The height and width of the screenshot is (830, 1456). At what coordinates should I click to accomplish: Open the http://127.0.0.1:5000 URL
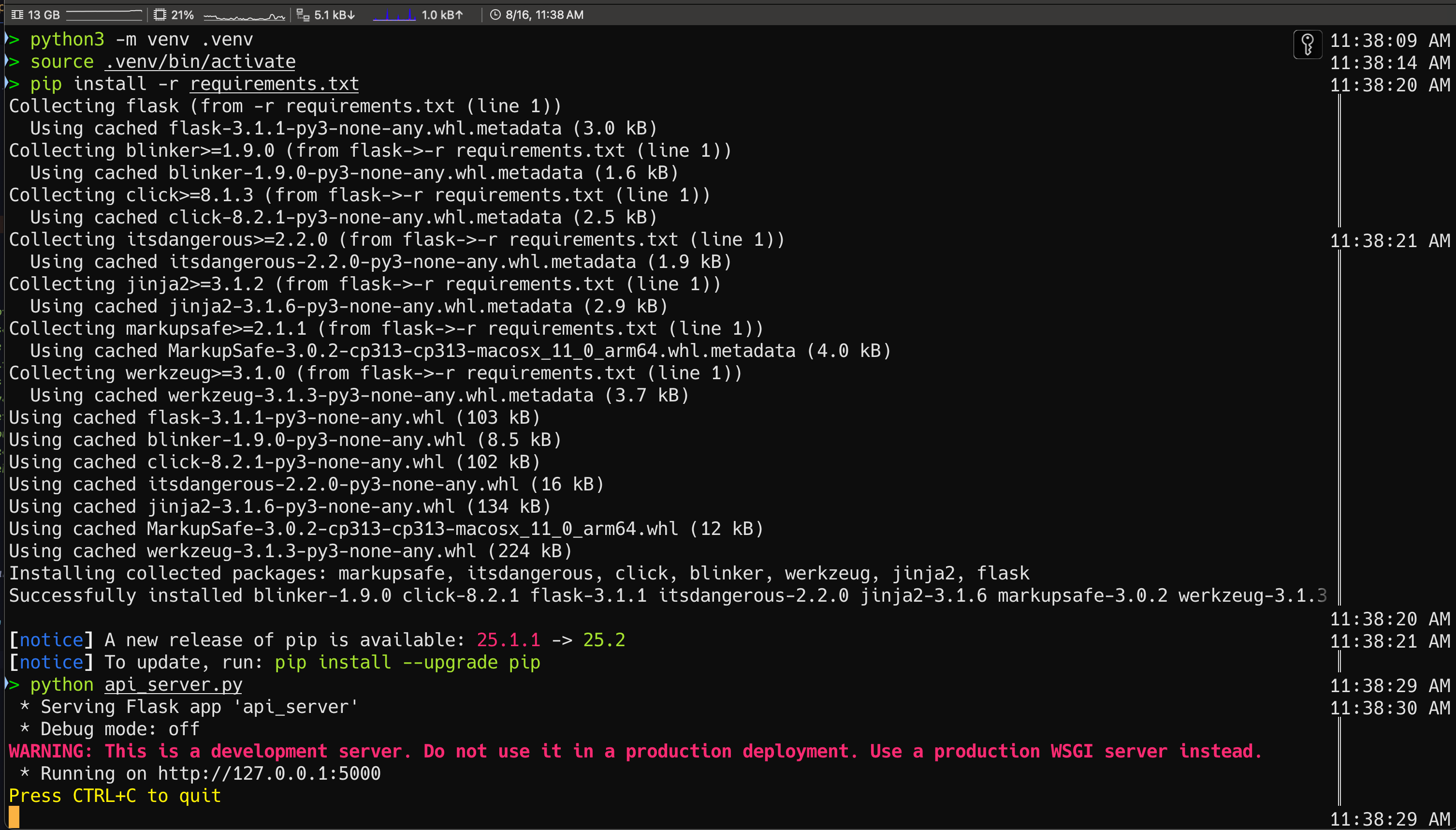269,773
